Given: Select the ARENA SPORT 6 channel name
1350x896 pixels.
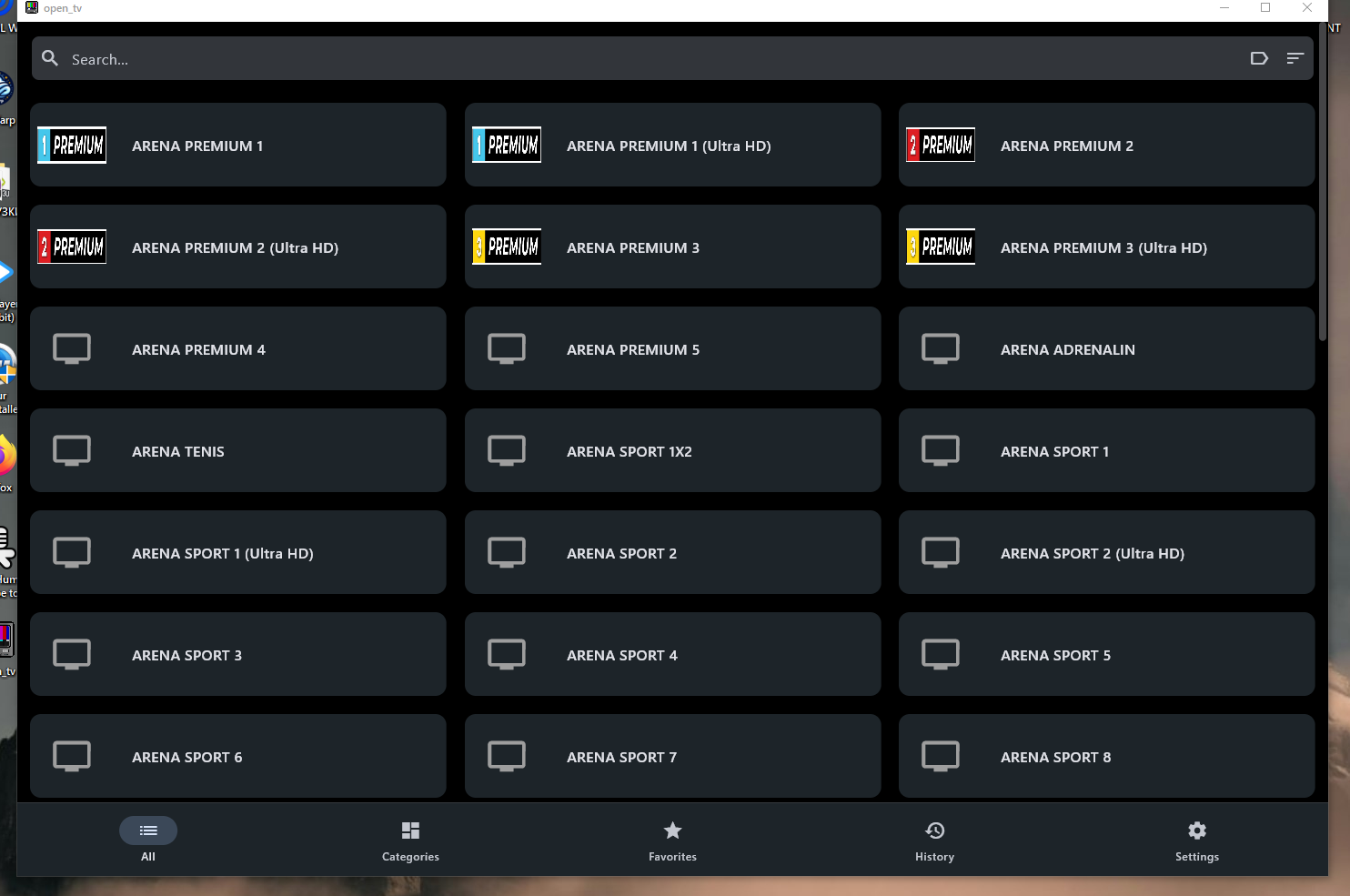Looking at the screenshot, I should (x=187, y=757).
